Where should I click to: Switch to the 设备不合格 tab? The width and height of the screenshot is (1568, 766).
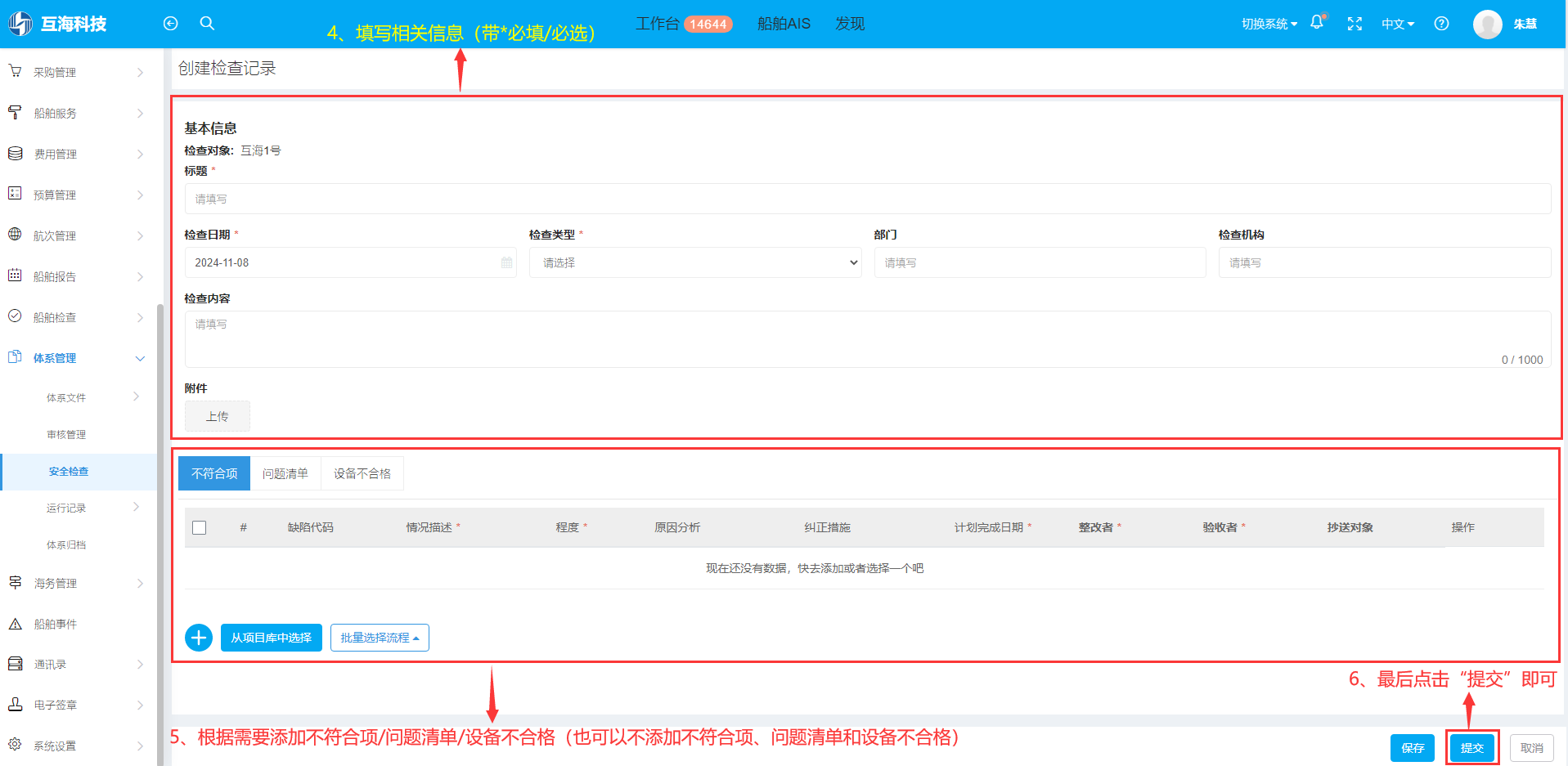coord(362,473)
